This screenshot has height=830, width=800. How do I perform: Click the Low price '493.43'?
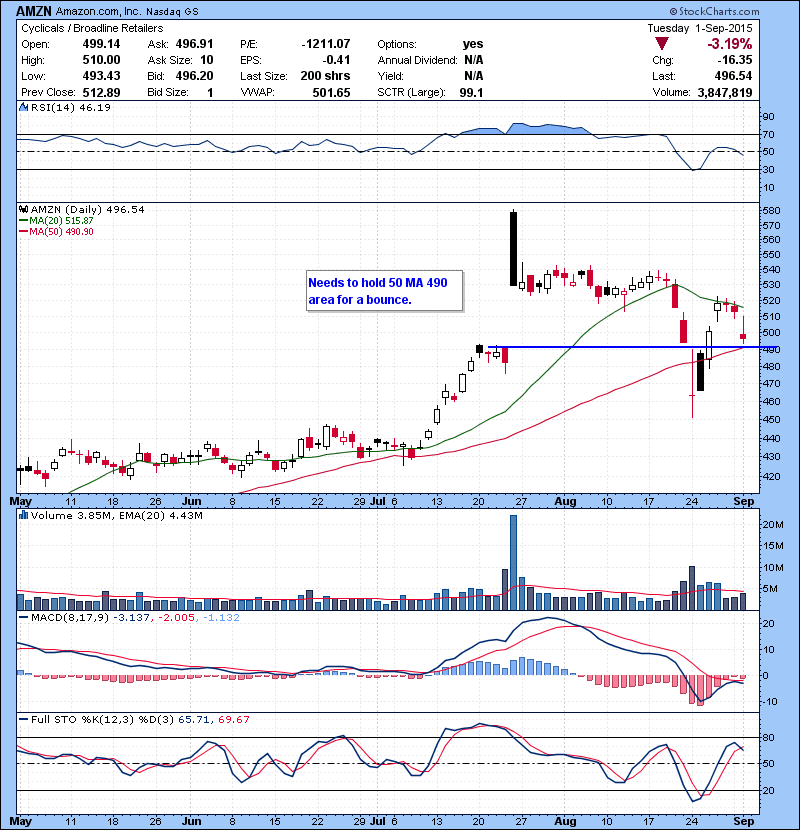101,76
